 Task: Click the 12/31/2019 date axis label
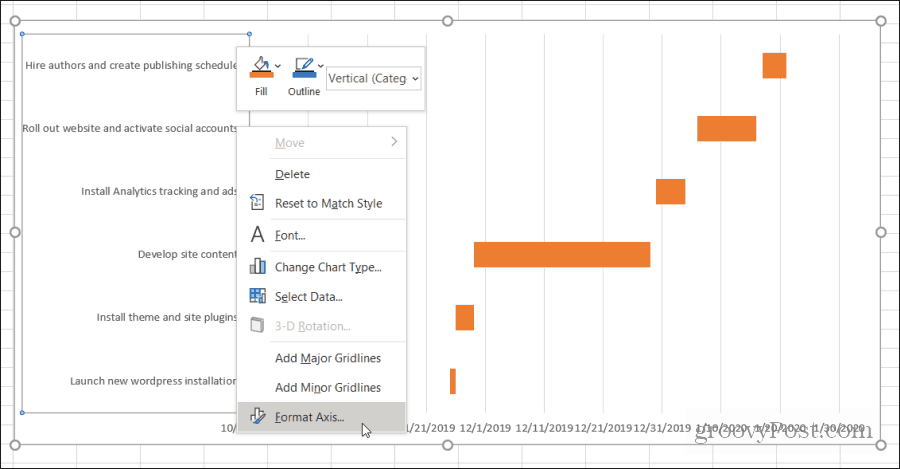662,428
